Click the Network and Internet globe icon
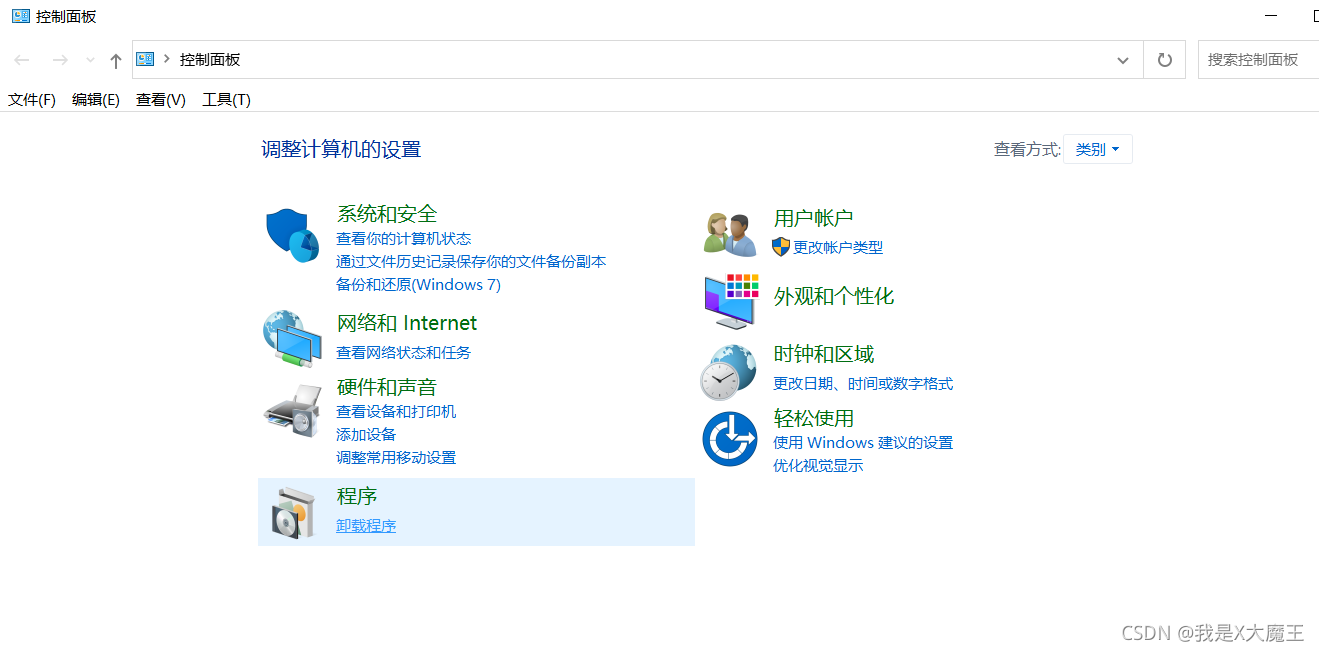The height and width of the screenshot is (651, 1319). [x=292, y=339]
